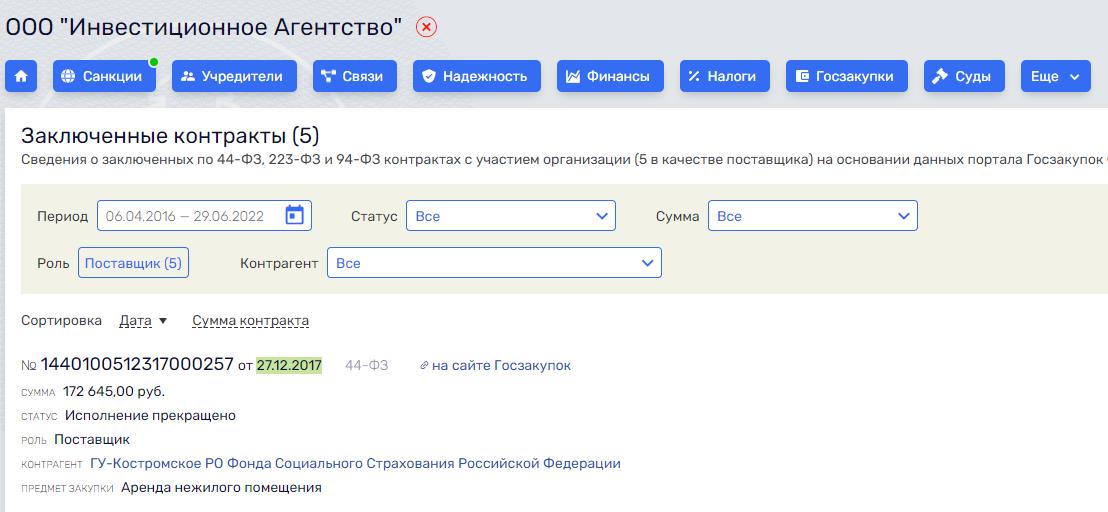Viewport: 1108px width, 512px height.
Task: Click the highlighted date 27.12.2017
Action: pos(289,365)
